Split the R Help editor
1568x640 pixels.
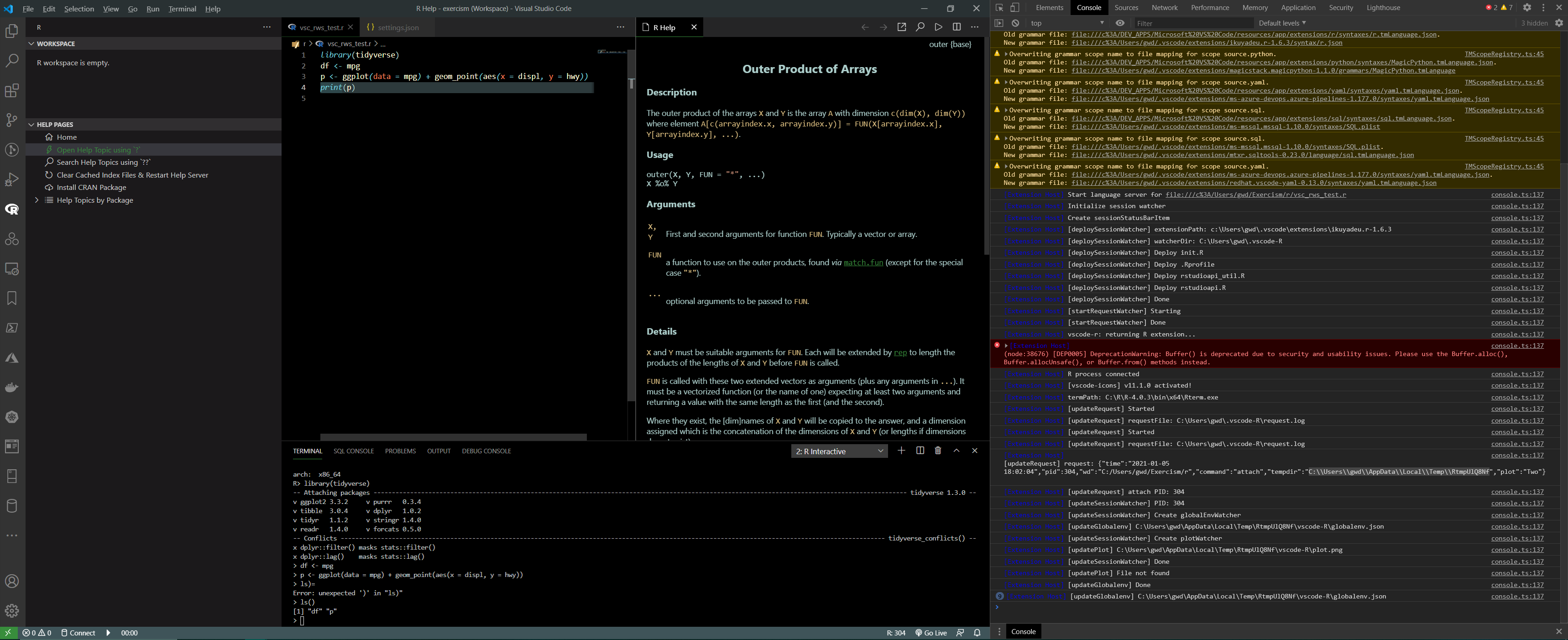pos(956,27)
